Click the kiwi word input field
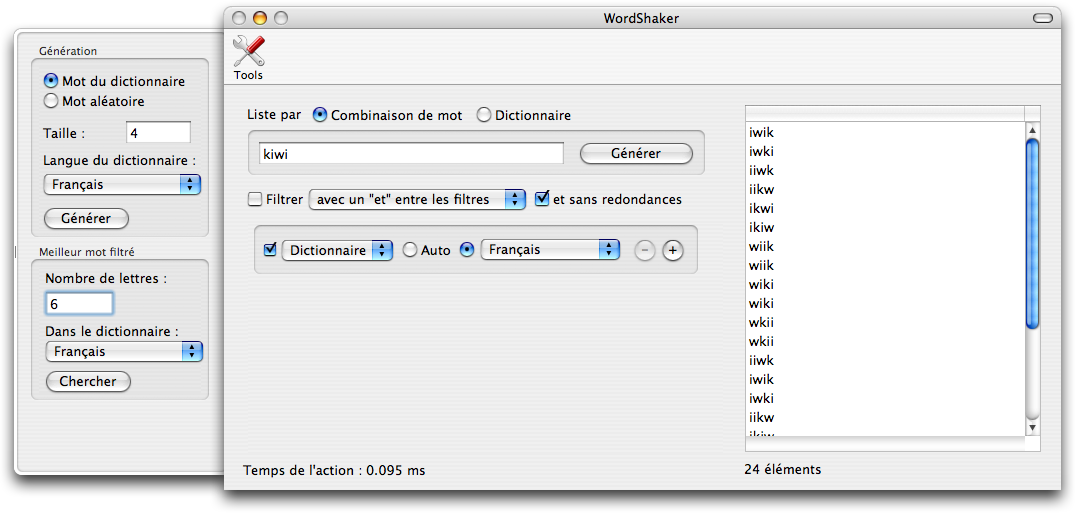The height and width of the screenshot is (513, 1075). click(x=411, y=153)
